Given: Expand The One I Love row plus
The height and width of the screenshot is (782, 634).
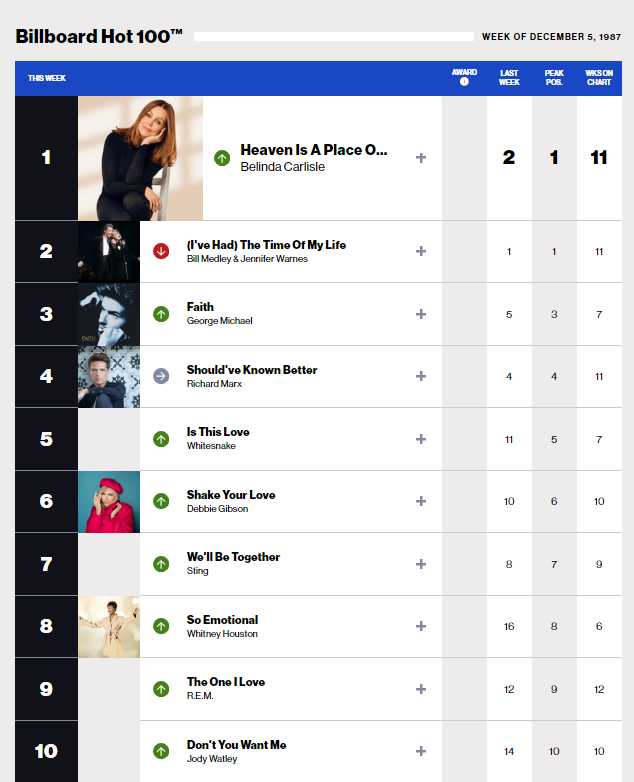Looking at the screenshot, I should click(421, 689).
